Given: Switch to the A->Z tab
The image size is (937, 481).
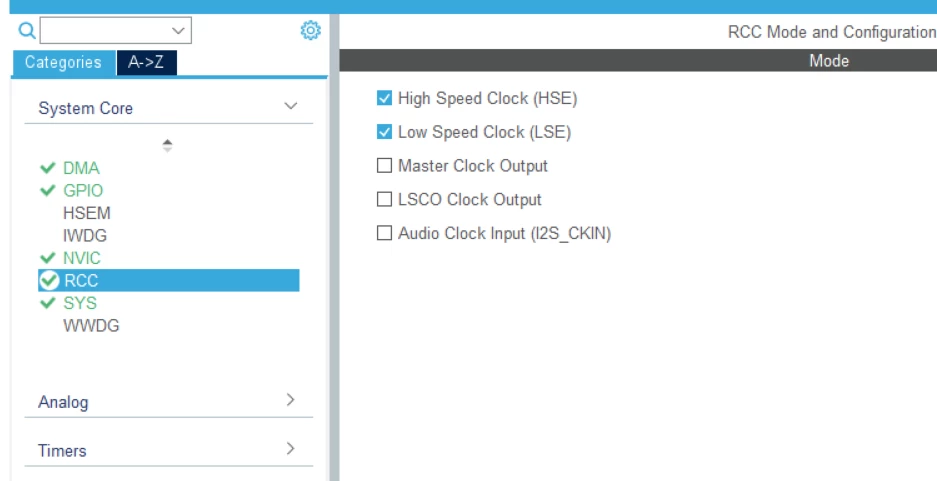Looking at the screenshot, I should click(x=146, y=62).
